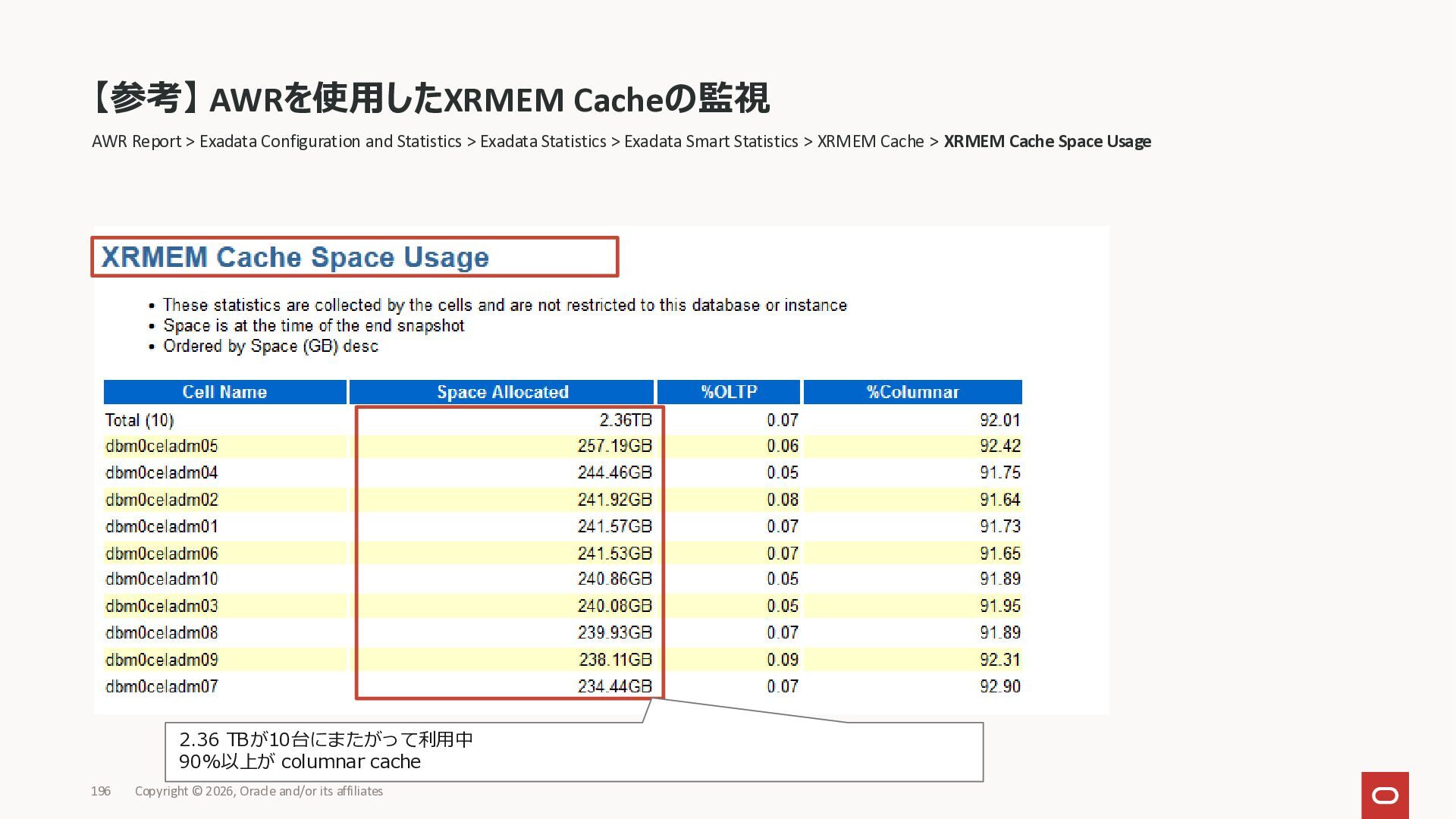1456x819 pixels.
Task: Click the 0.09 OLTP percentage value
Action: (x=782, y=660)
